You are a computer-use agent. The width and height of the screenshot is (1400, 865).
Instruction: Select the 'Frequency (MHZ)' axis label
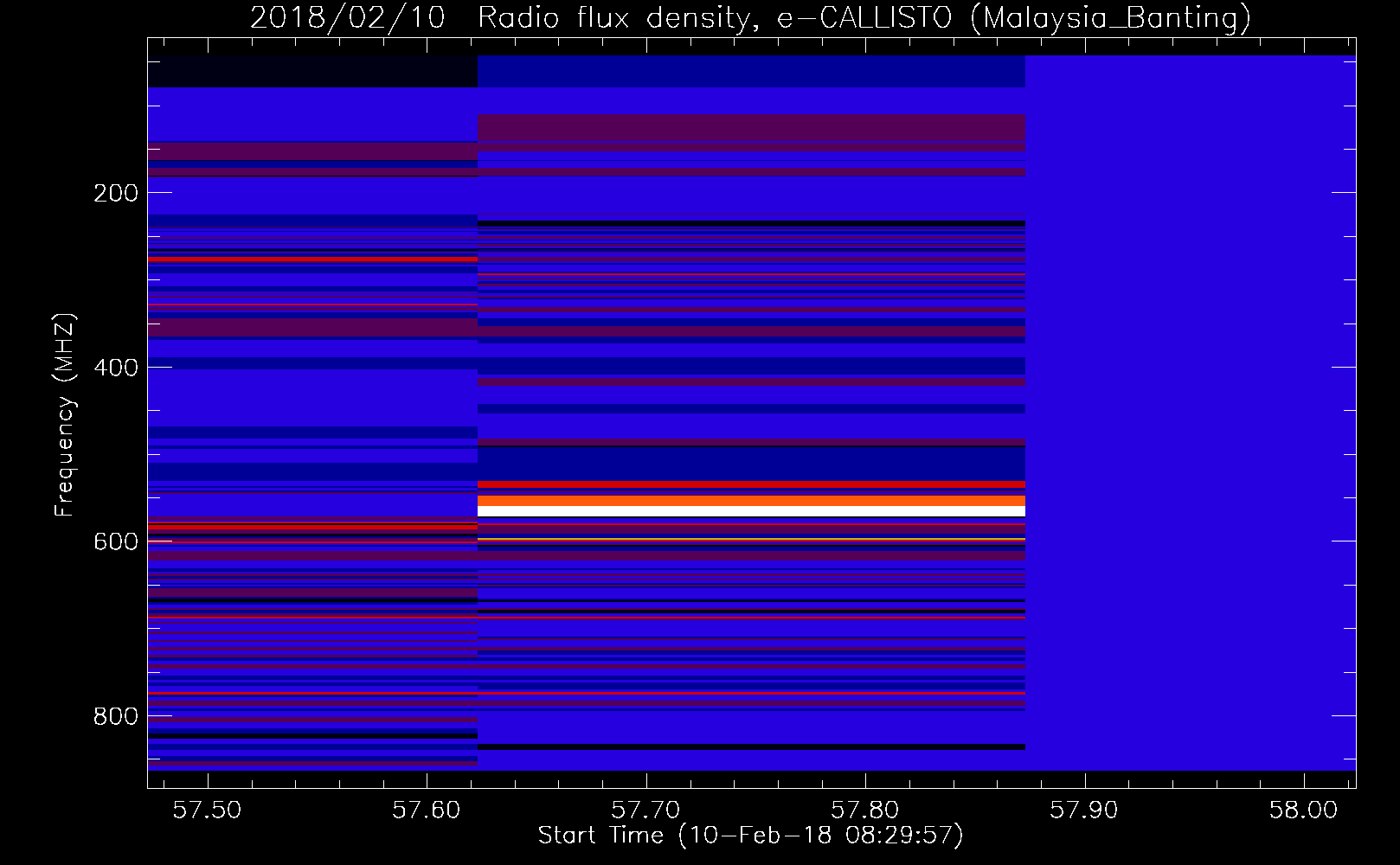66,414
